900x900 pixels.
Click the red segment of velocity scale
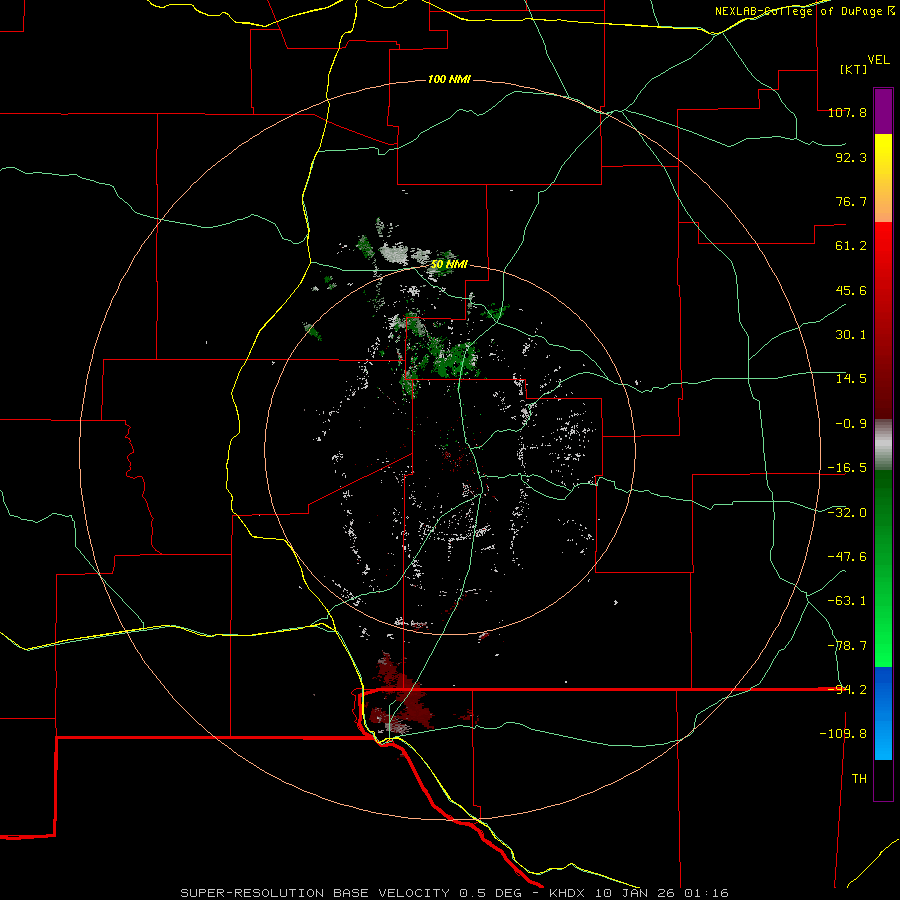883,320
